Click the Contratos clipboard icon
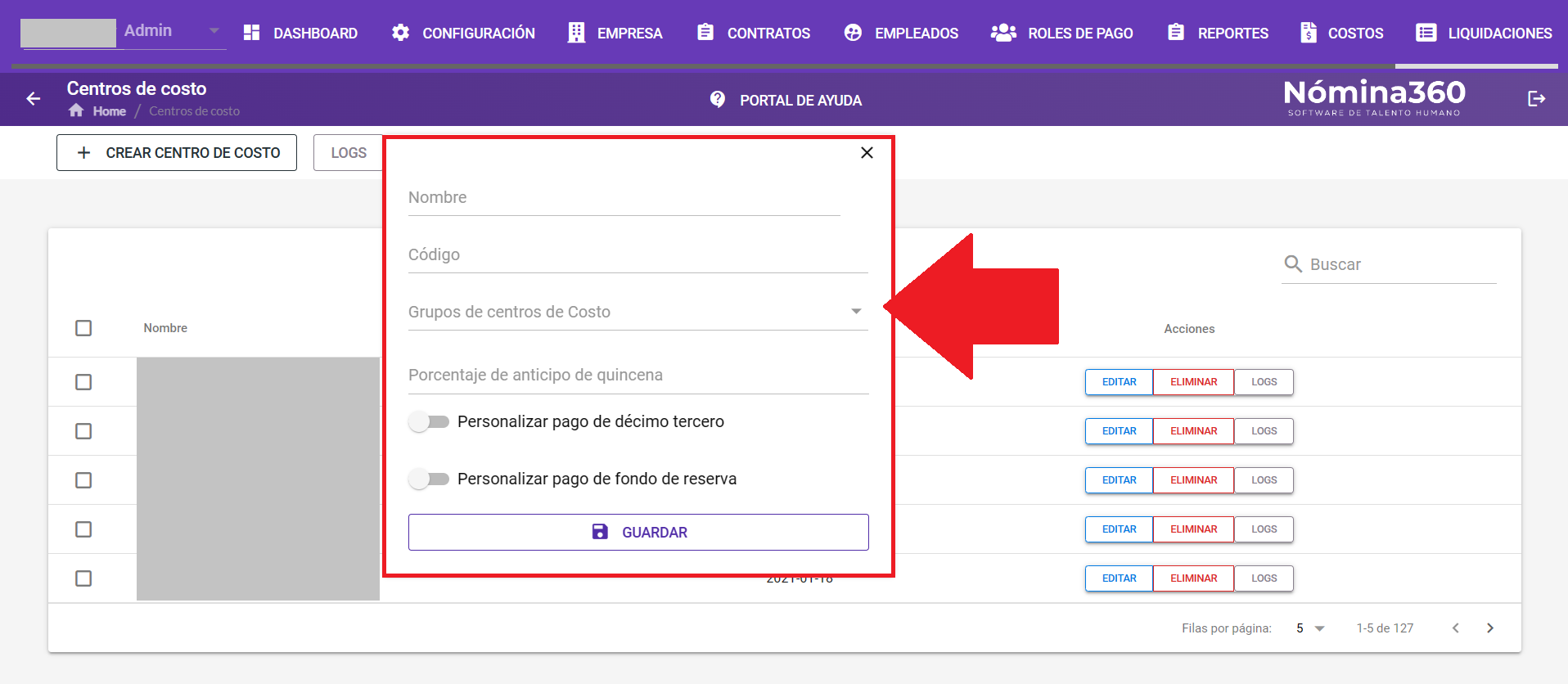Viewport: 1568px width, 684px height. click(705, 32)
